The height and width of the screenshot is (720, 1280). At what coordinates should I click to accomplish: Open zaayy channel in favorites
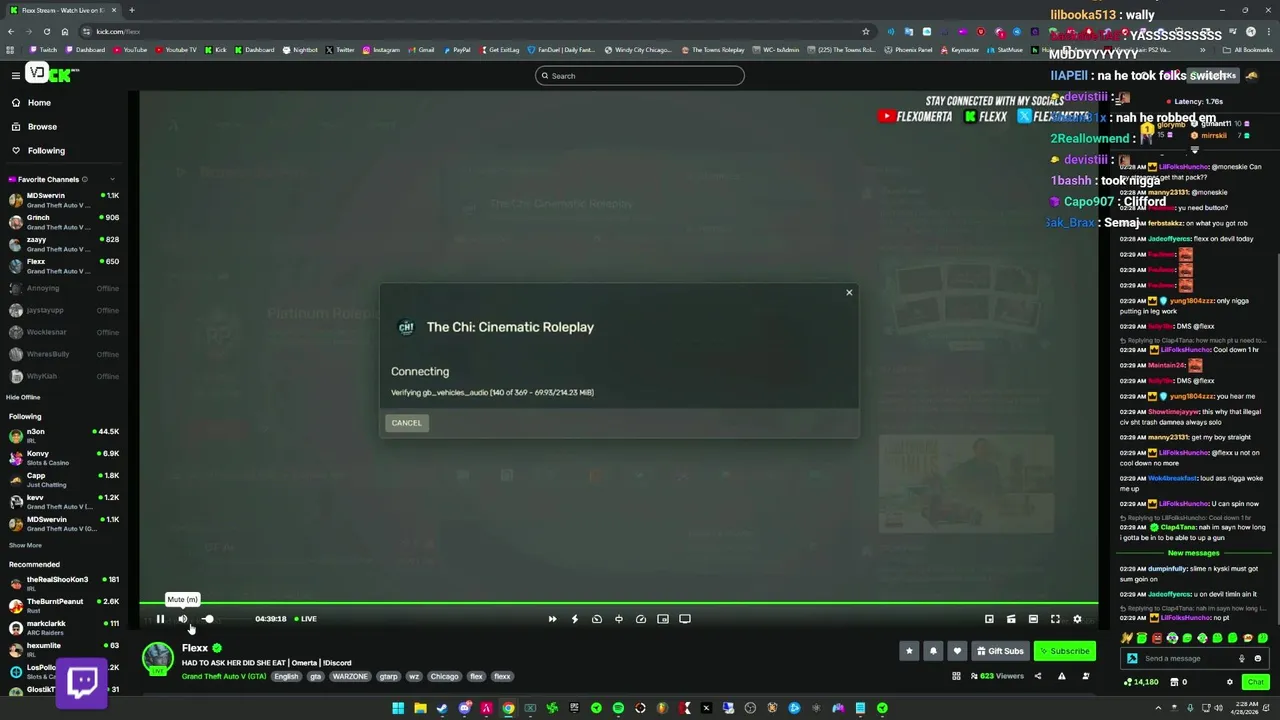[x=64, y=244]
